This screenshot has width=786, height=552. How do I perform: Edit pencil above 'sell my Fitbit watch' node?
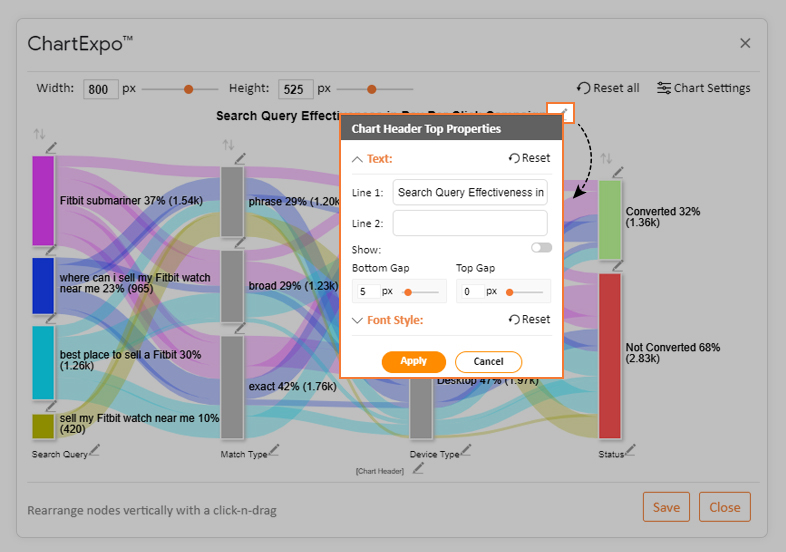point(51,406)
